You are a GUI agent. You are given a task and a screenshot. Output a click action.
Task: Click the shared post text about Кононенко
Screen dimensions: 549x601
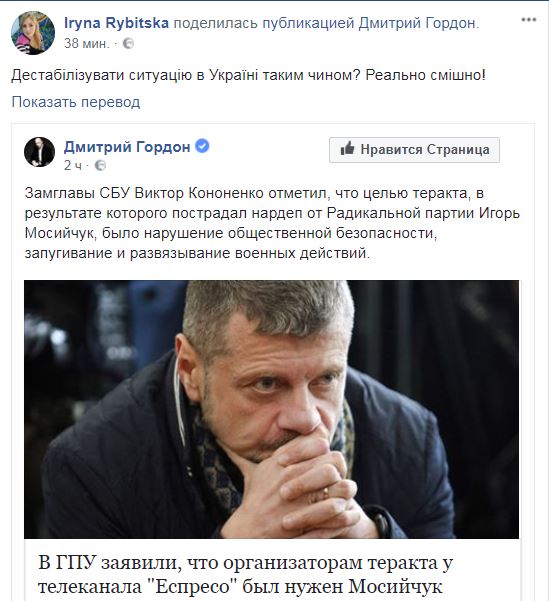tap(272, 223)
